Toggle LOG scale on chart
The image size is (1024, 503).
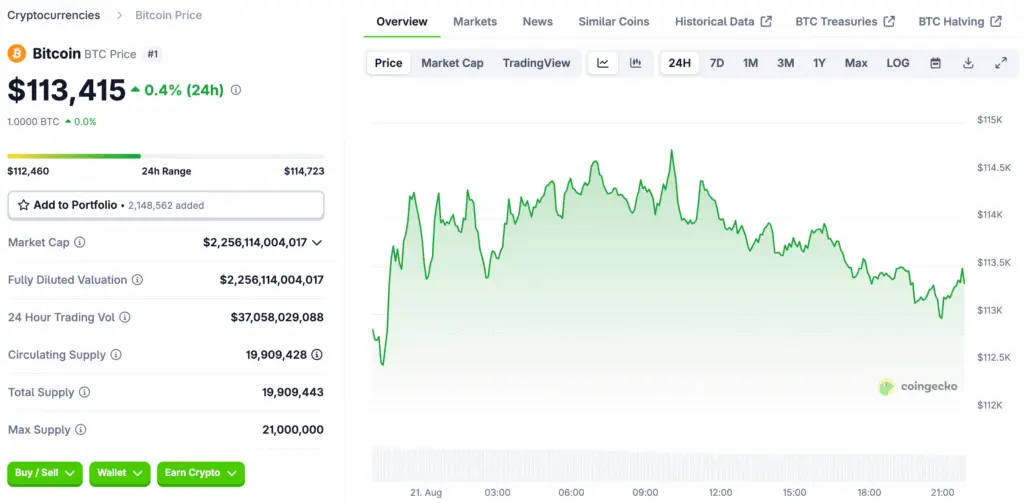click(x=898, y=63)
